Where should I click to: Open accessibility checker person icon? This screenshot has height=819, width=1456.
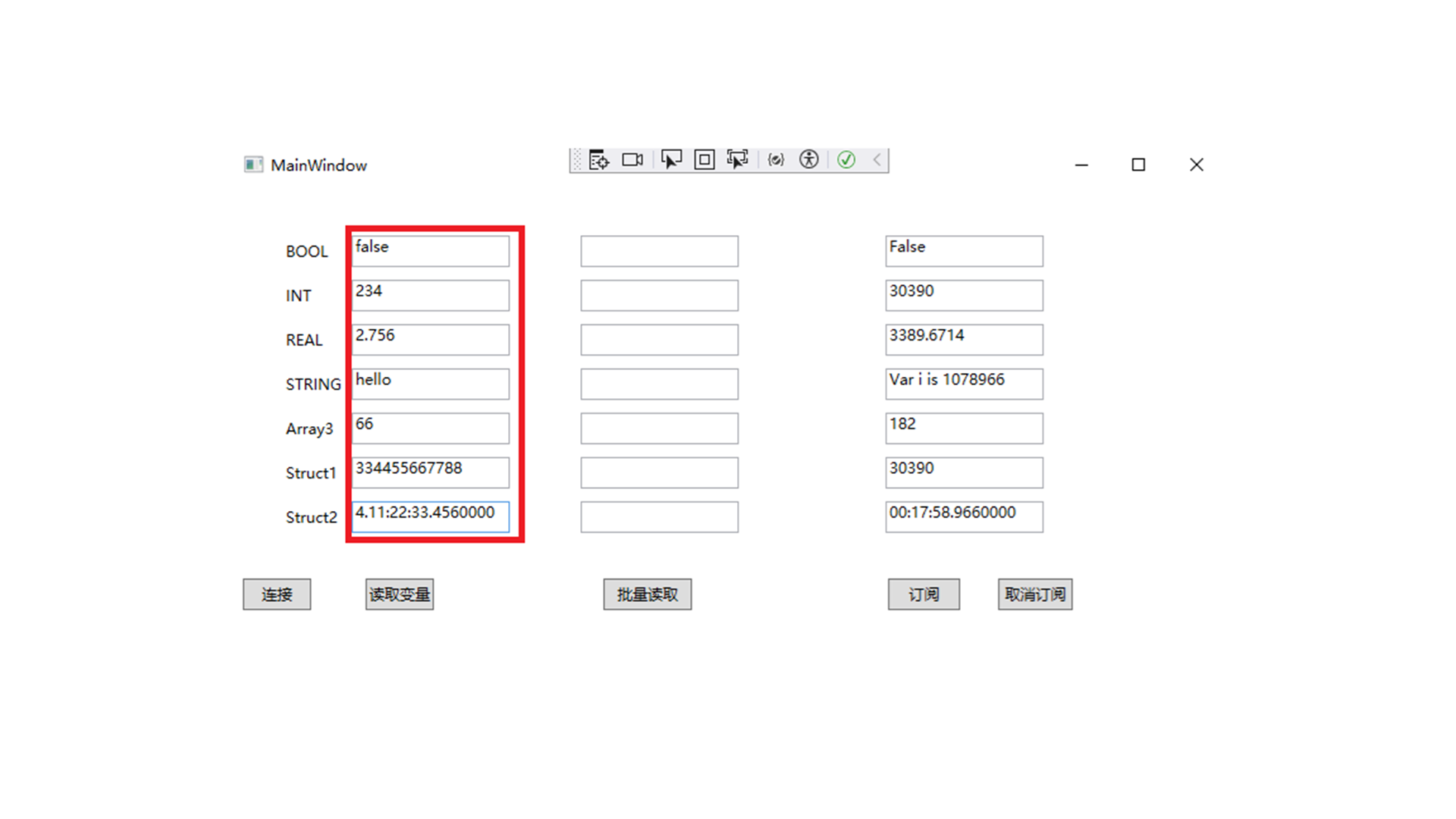[809, 160]
